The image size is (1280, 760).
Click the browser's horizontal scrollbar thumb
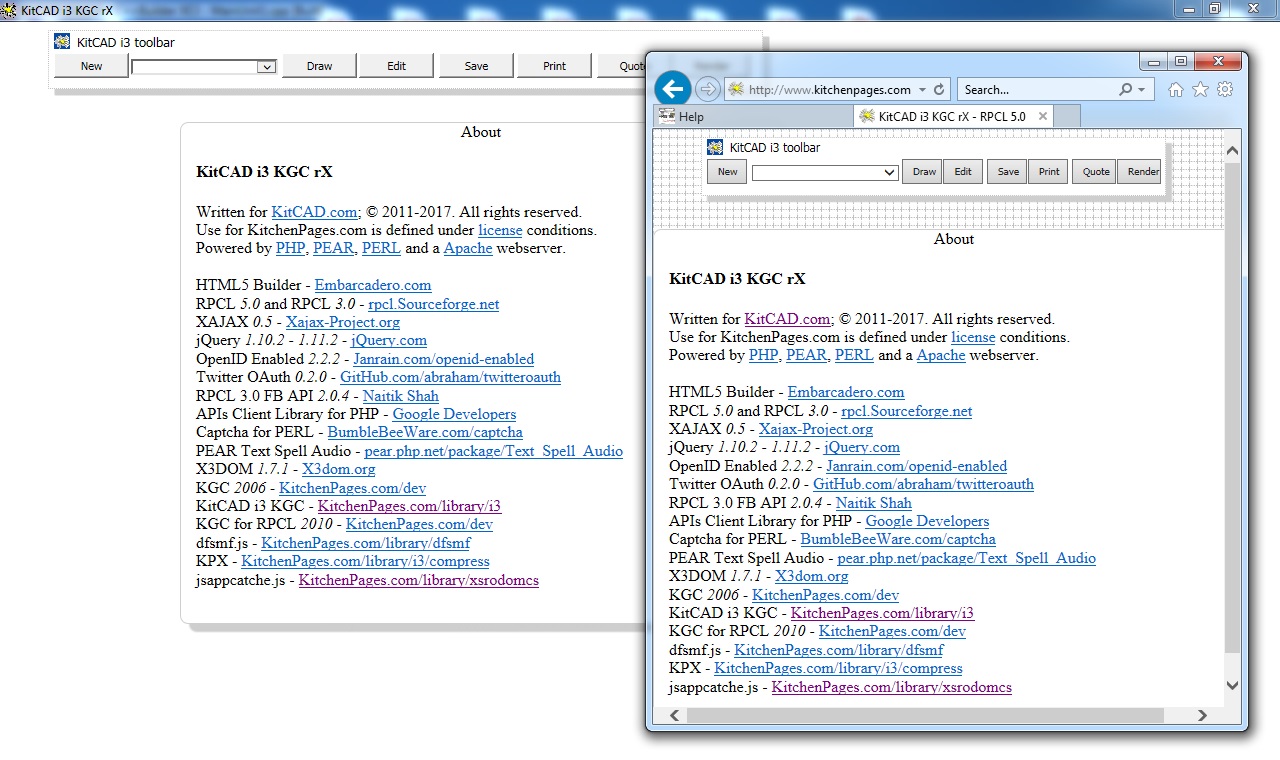(925, 716)
